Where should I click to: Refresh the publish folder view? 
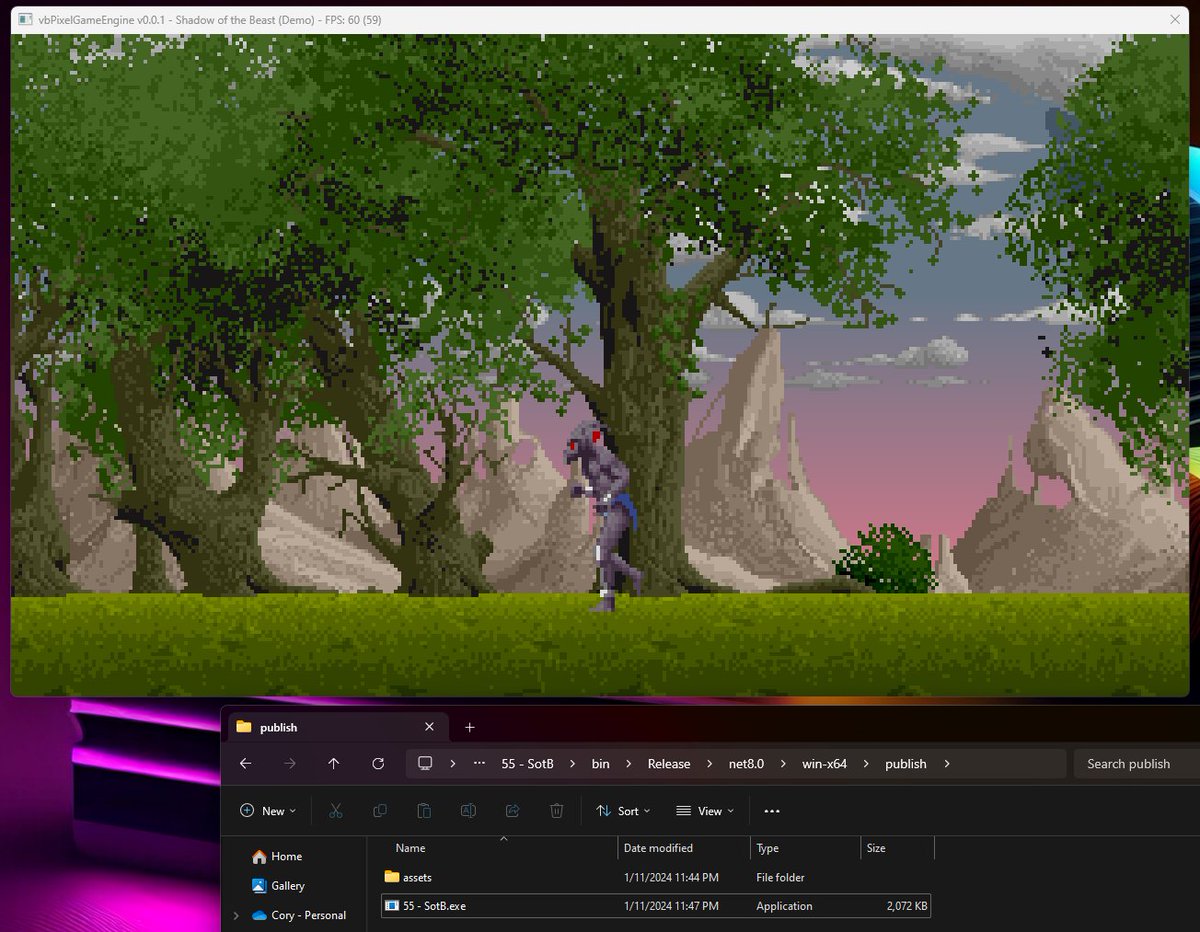pos(378,763)
